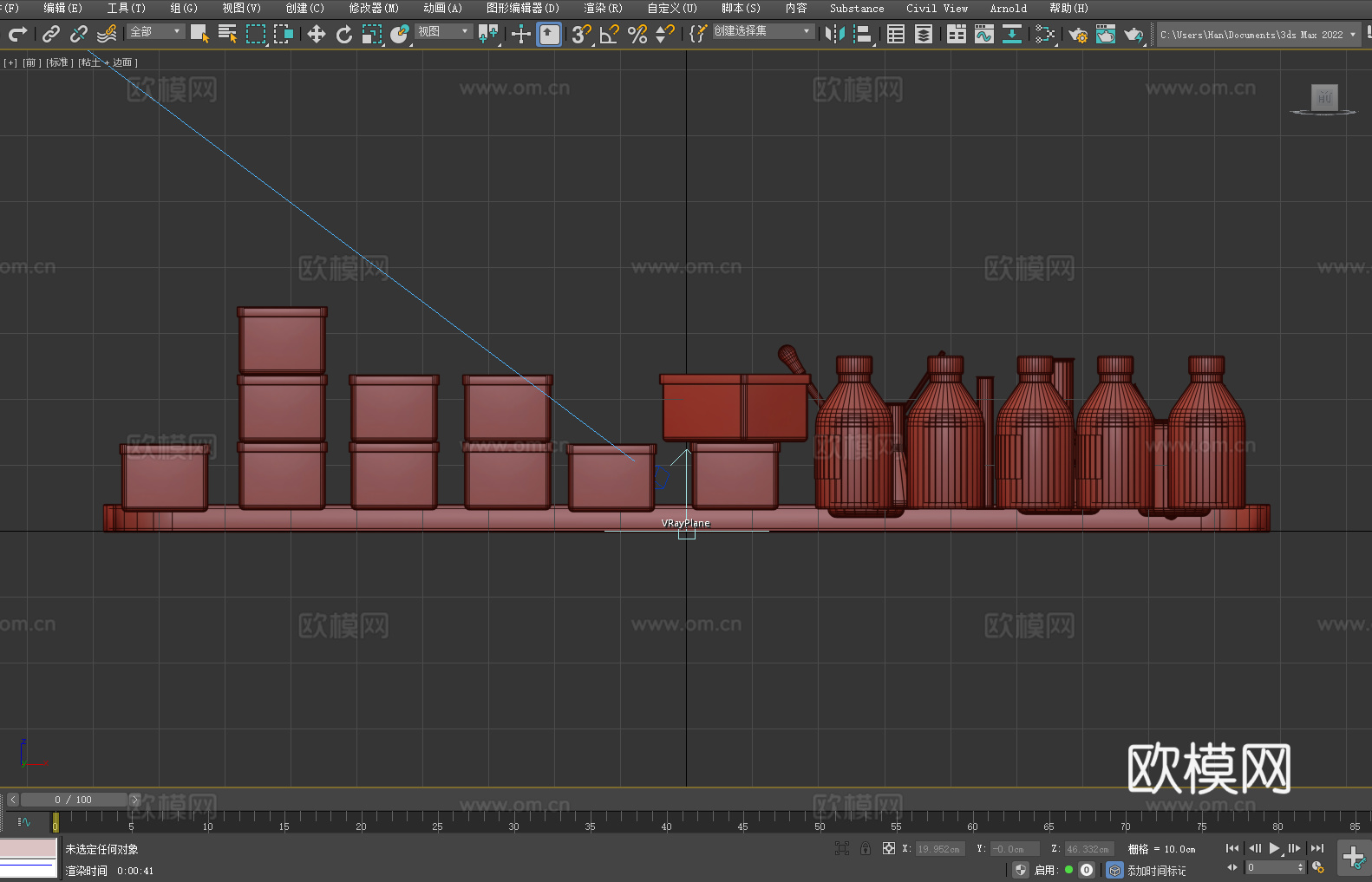The image size is (1372, 882).
Task: Open Select by Name list
Action: pyautogui.click(x=228, y=34)
